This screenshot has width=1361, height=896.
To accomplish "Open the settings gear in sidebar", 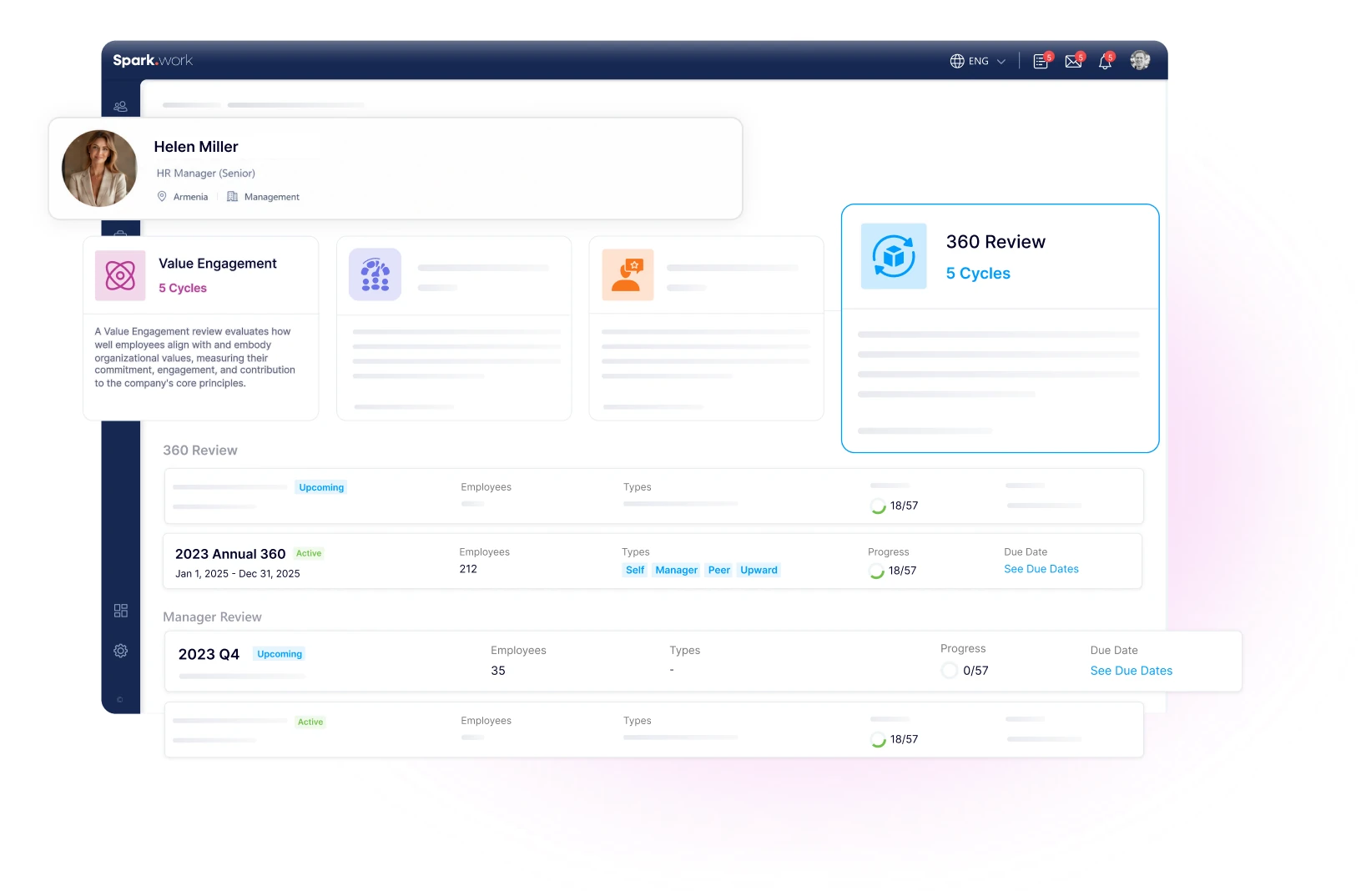I will [121, 651].
